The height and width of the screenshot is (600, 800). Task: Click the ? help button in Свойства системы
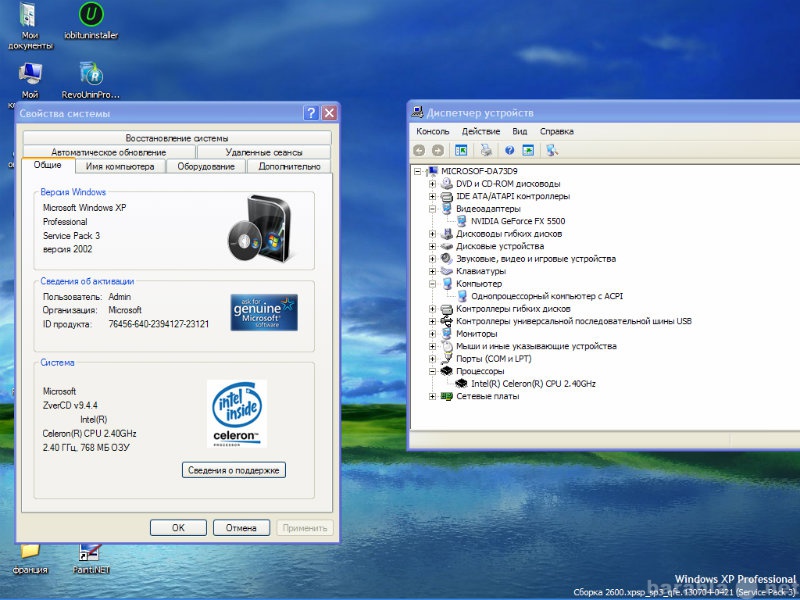tap(311, 113)
